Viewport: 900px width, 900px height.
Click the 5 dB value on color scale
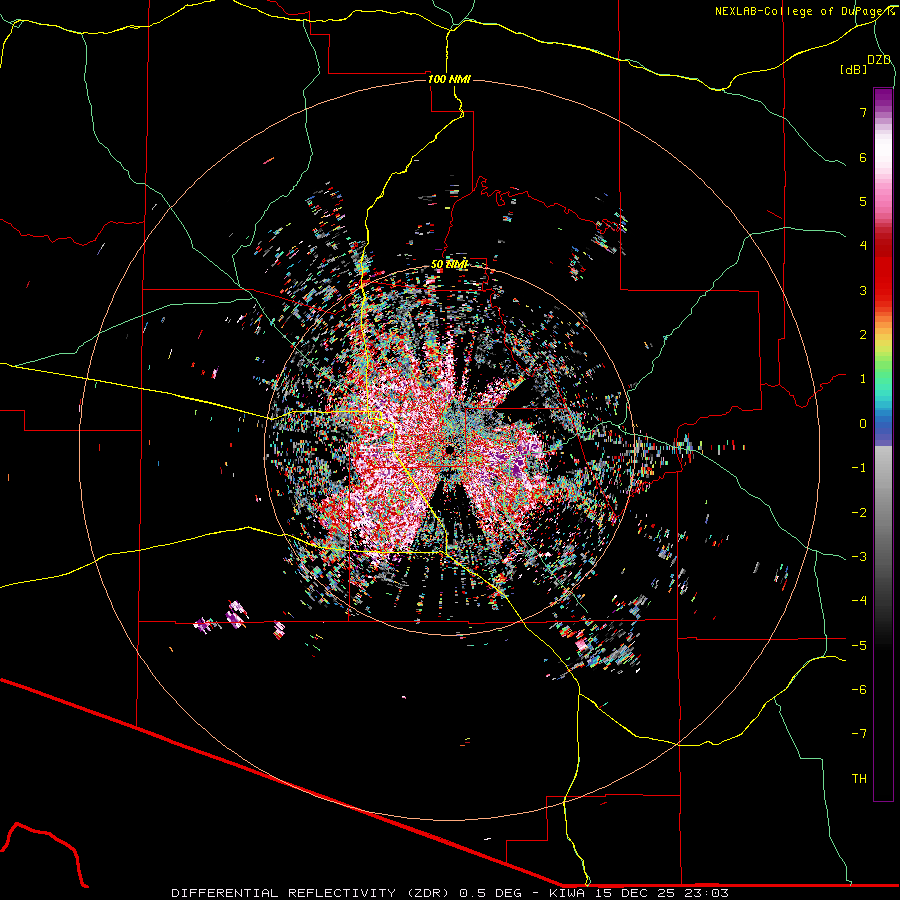[863, 201]
